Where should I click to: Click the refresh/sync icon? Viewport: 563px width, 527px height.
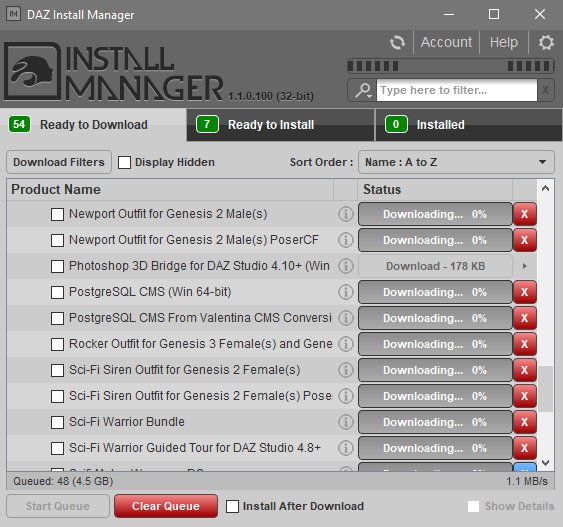point(397,42)
